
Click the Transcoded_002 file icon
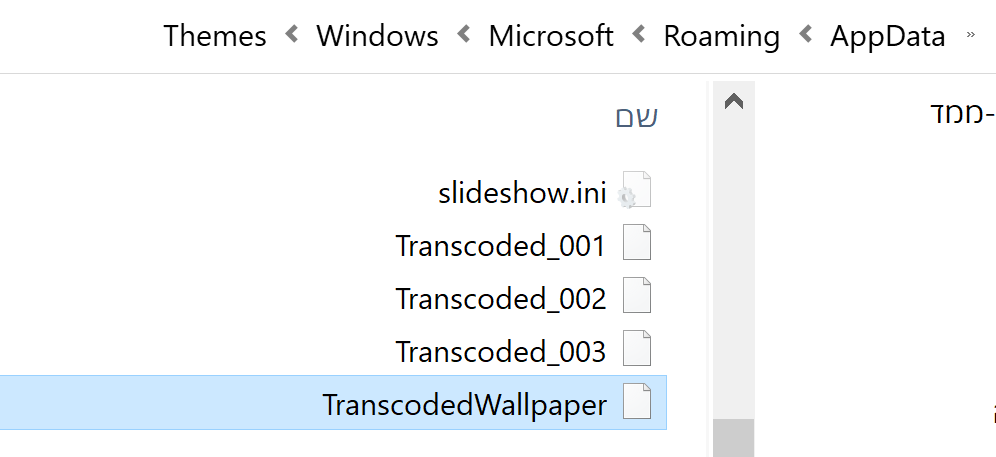click(x=637, y=298)
